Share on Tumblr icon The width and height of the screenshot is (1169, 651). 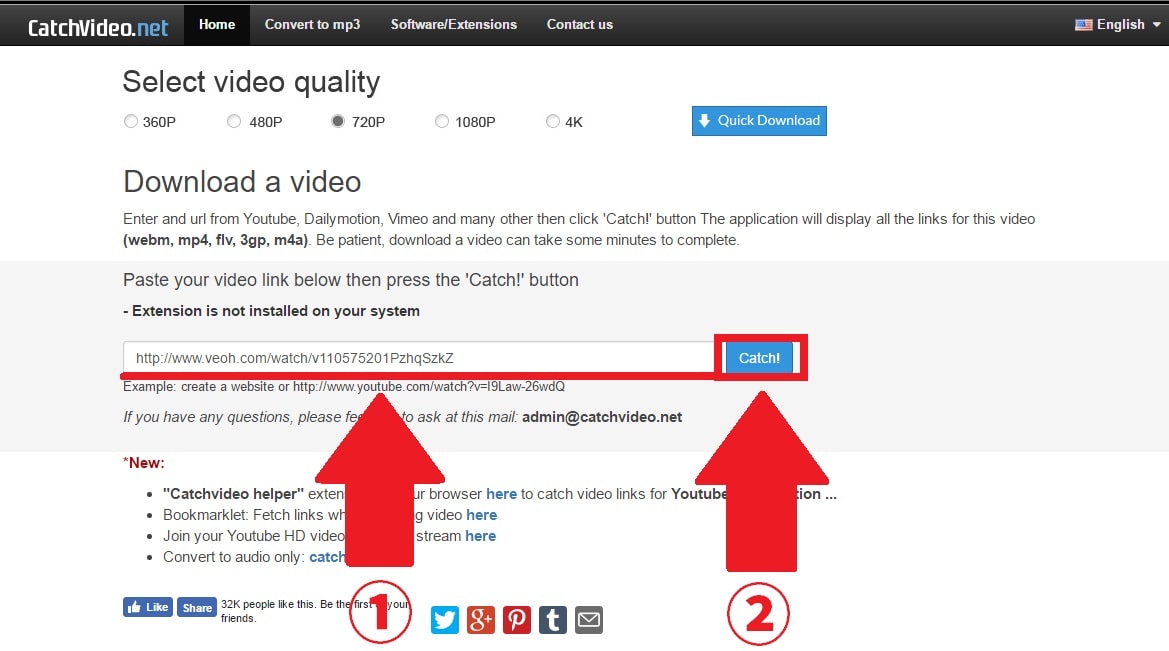552,620
